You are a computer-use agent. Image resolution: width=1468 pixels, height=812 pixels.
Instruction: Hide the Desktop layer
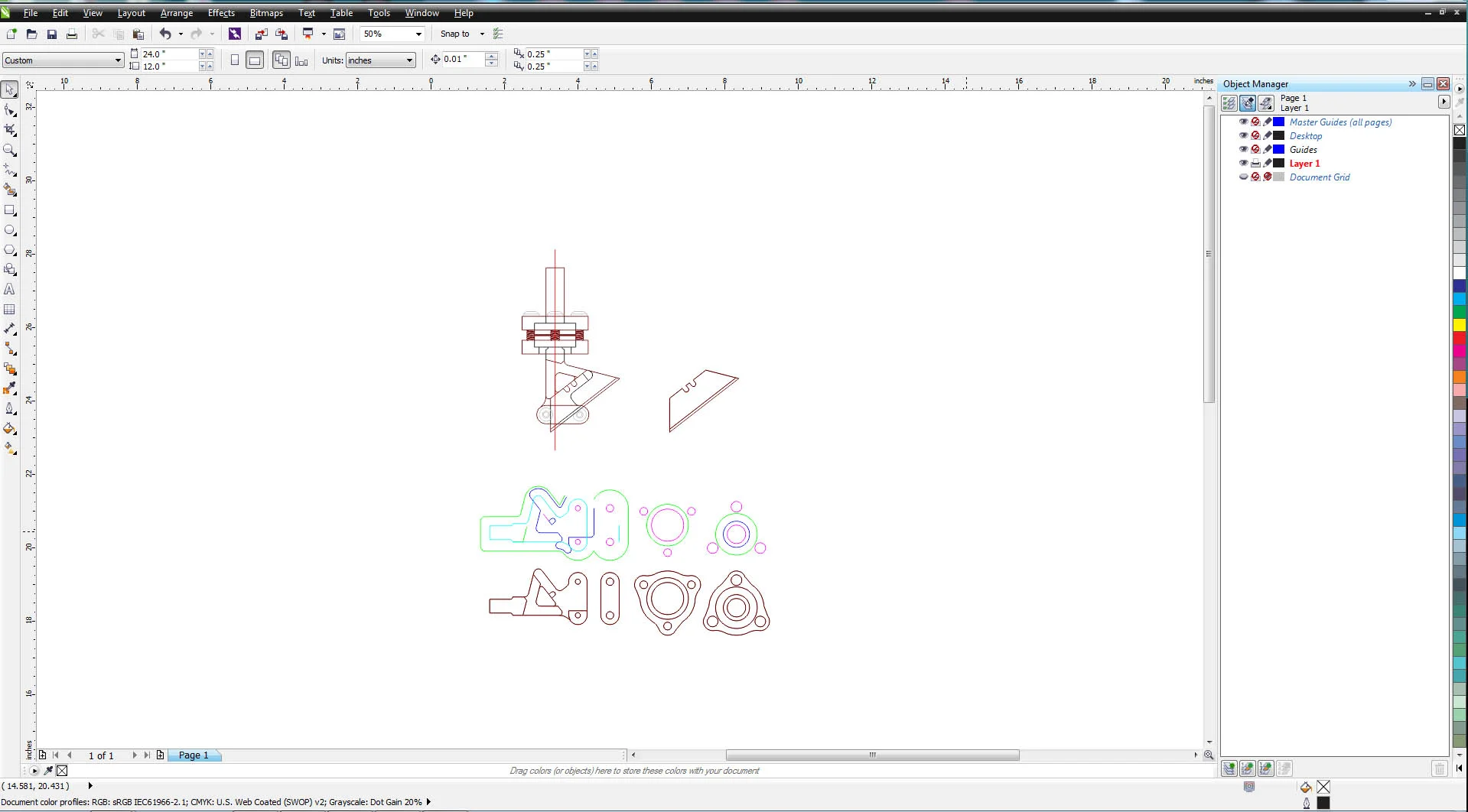pyautogui.click(x=1243, y=135)
